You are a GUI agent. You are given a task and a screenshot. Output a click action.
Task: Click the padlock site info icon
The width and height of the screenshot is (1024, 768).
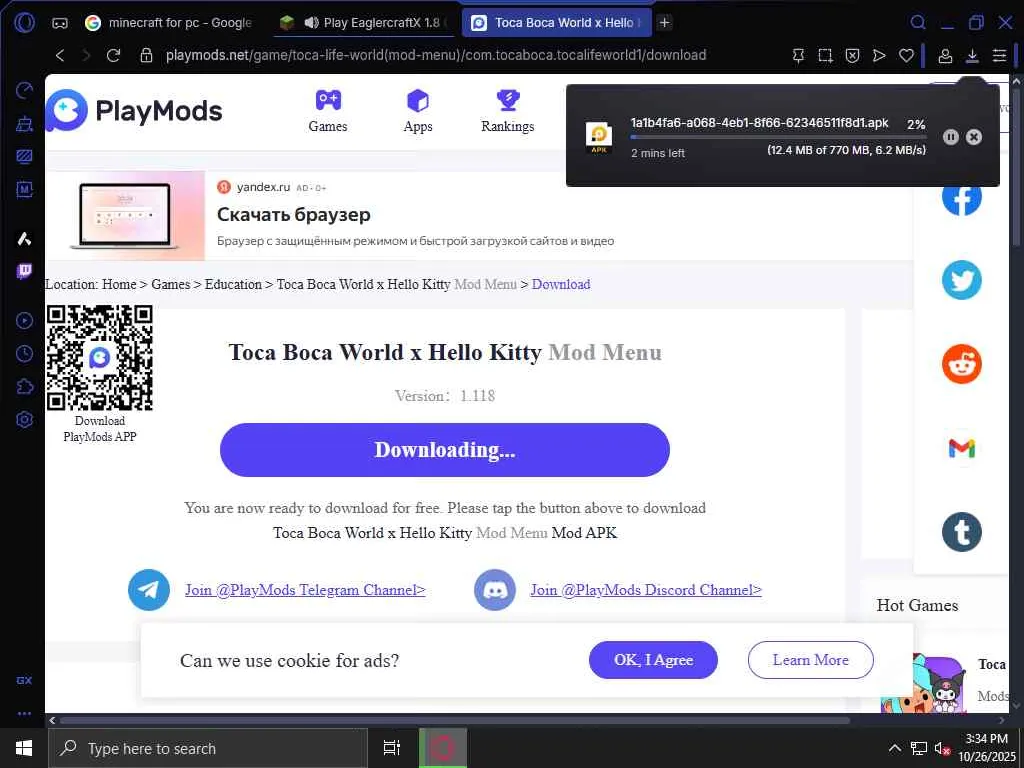point(146,56)
